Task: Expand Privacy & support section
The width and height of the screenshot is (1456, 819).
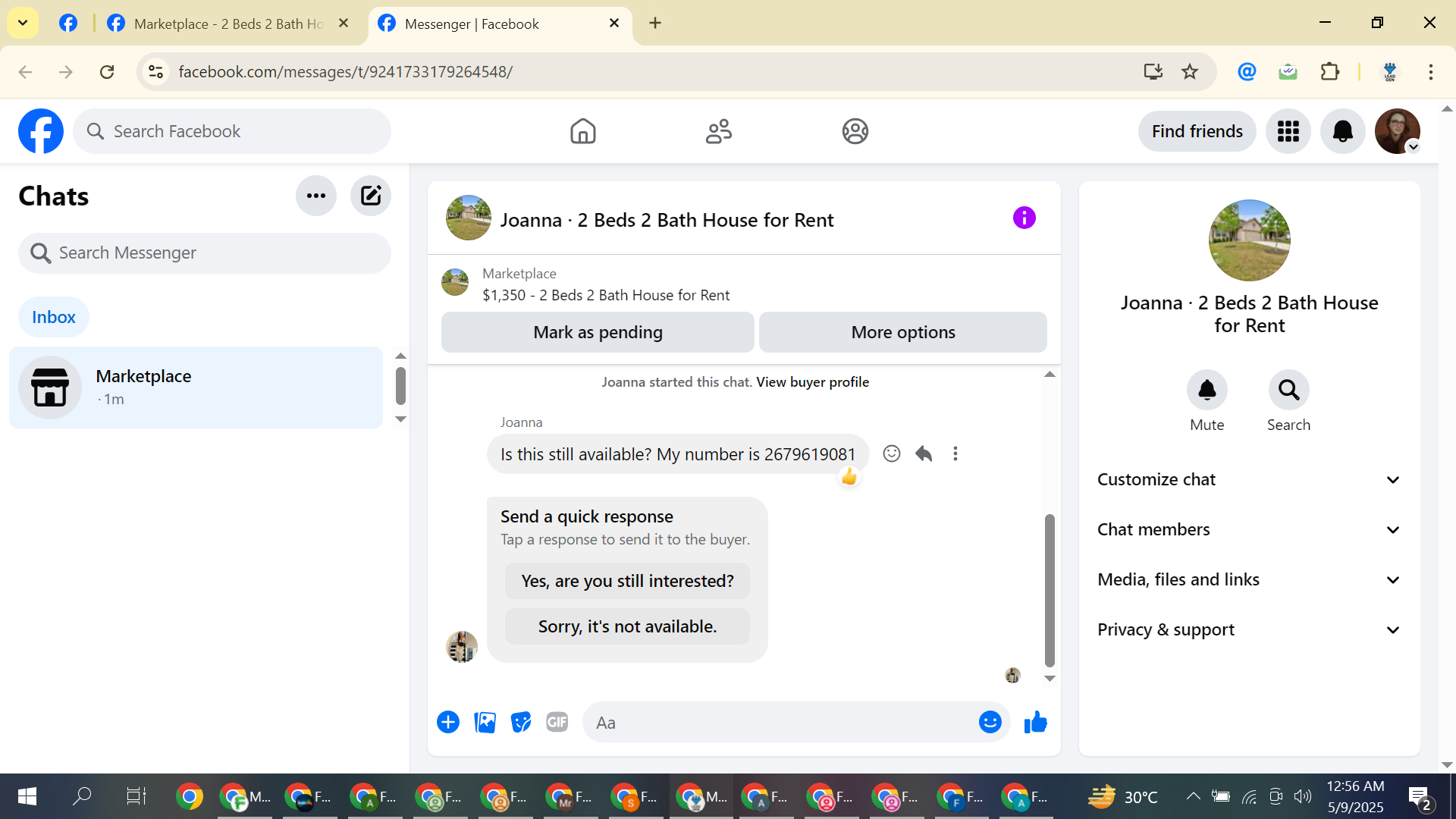Action: tap(1249, 629)
